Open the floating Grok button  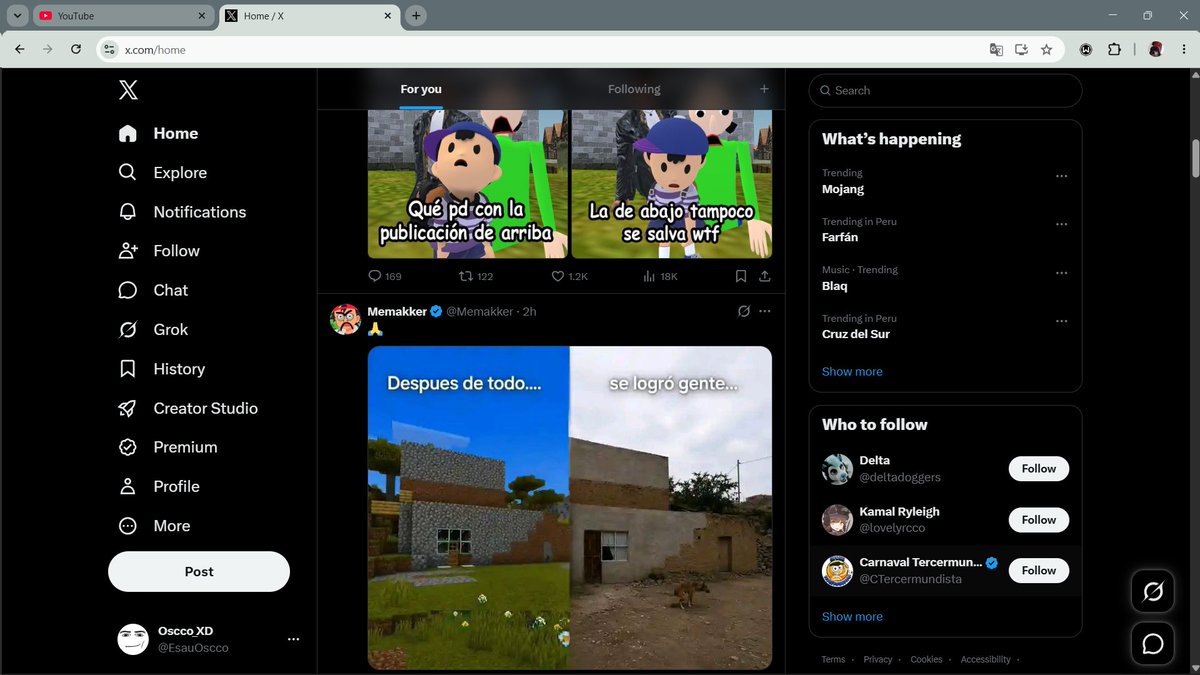click(1152, 592)
